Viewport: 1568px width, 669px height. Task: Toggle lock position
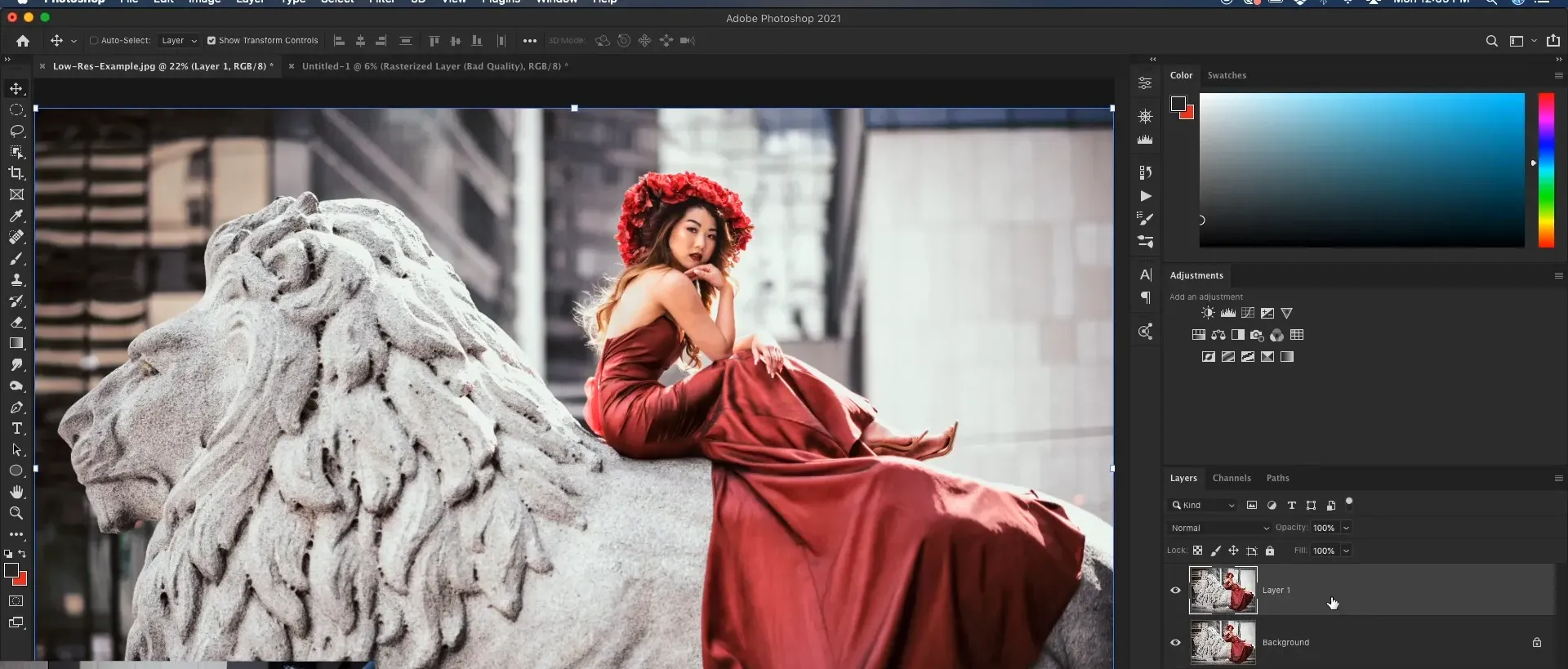pos(1233,551)
